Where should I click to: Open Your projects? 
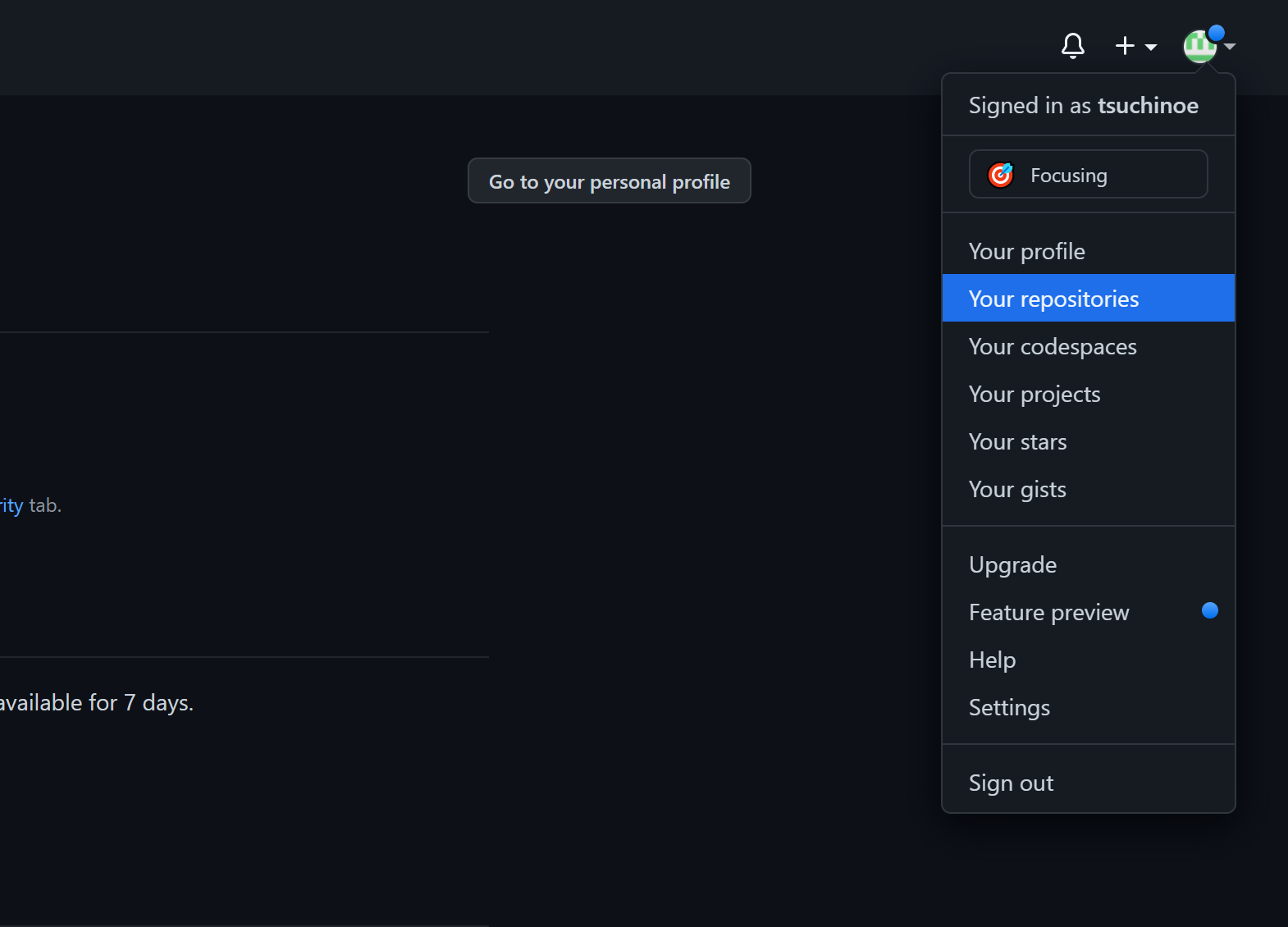pos(1088,394)
